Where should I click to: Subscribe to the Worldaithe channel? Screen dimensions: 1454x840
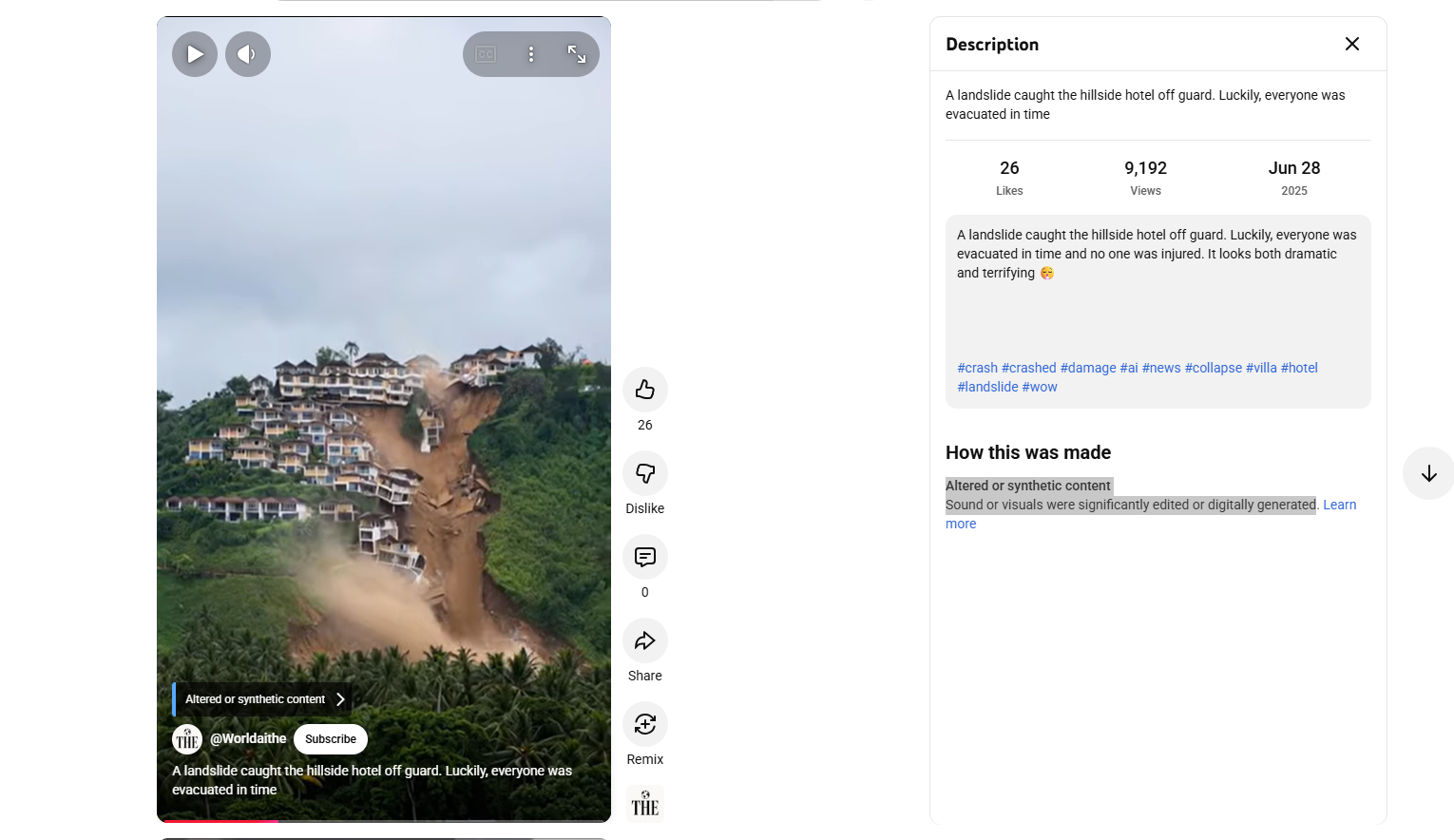pos(330,739)
